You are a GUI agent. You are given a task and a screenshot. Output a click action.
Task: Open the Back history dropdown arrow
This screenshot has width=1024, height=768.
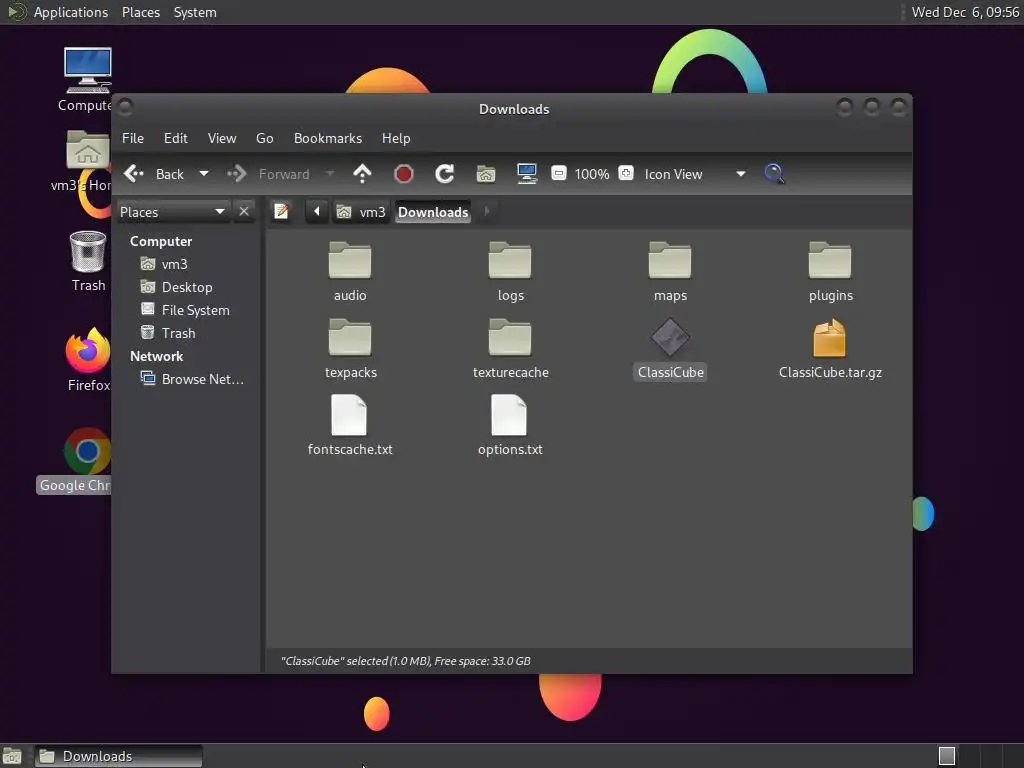coord(204,174)
